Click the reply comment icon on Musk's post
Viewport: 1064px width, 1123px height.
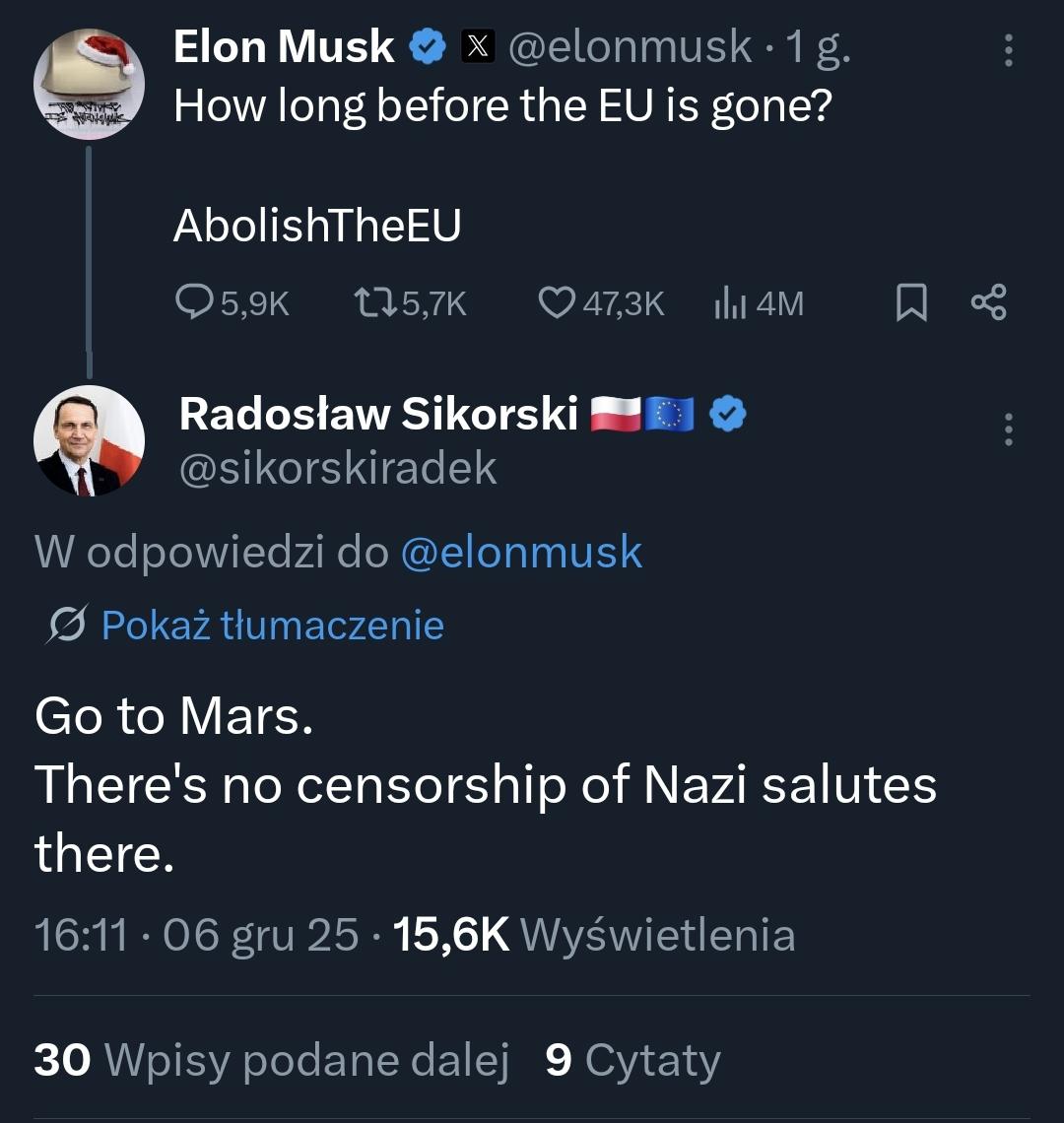tap(194, 302)
